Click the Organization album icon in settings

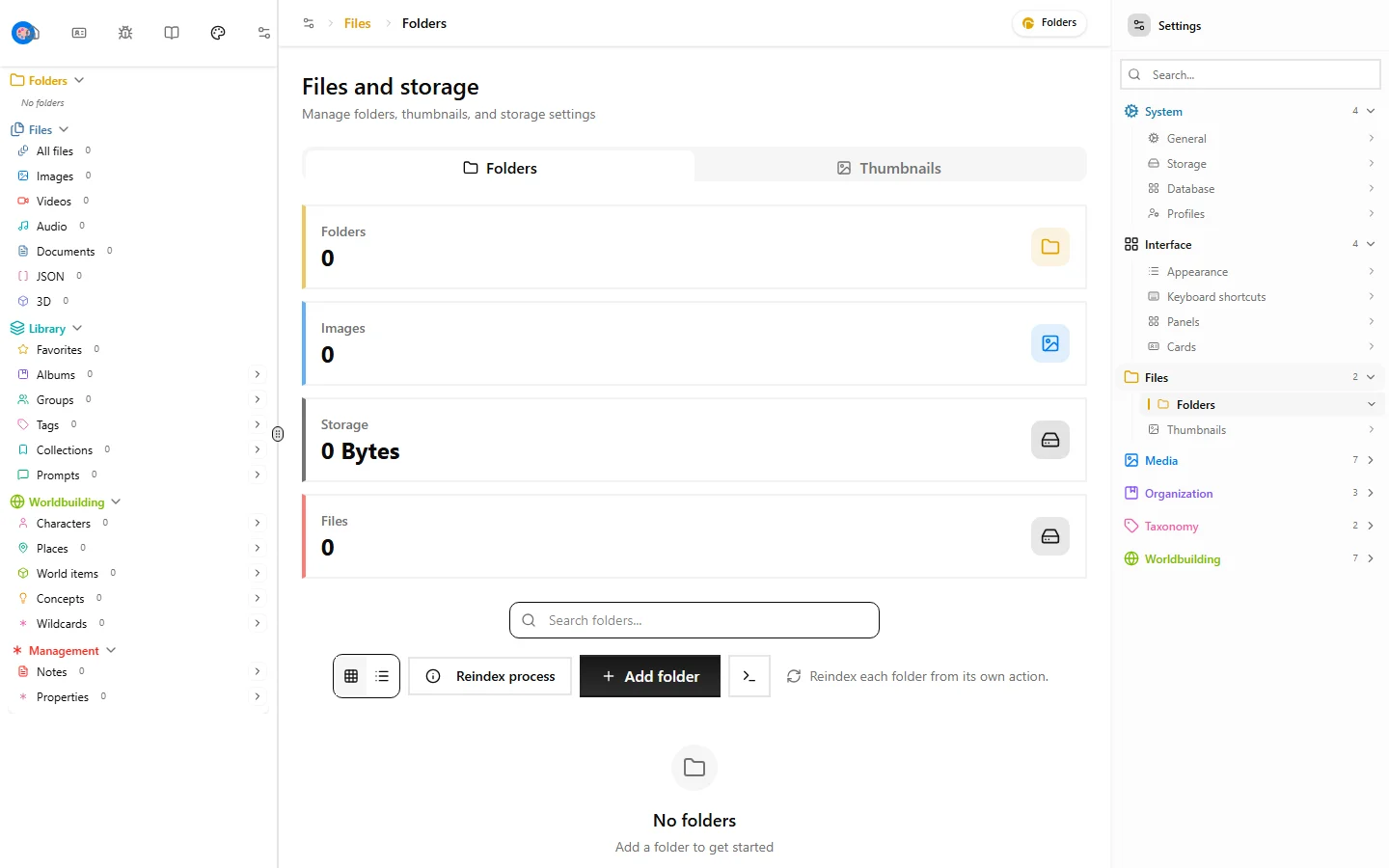click(1131, 494)
